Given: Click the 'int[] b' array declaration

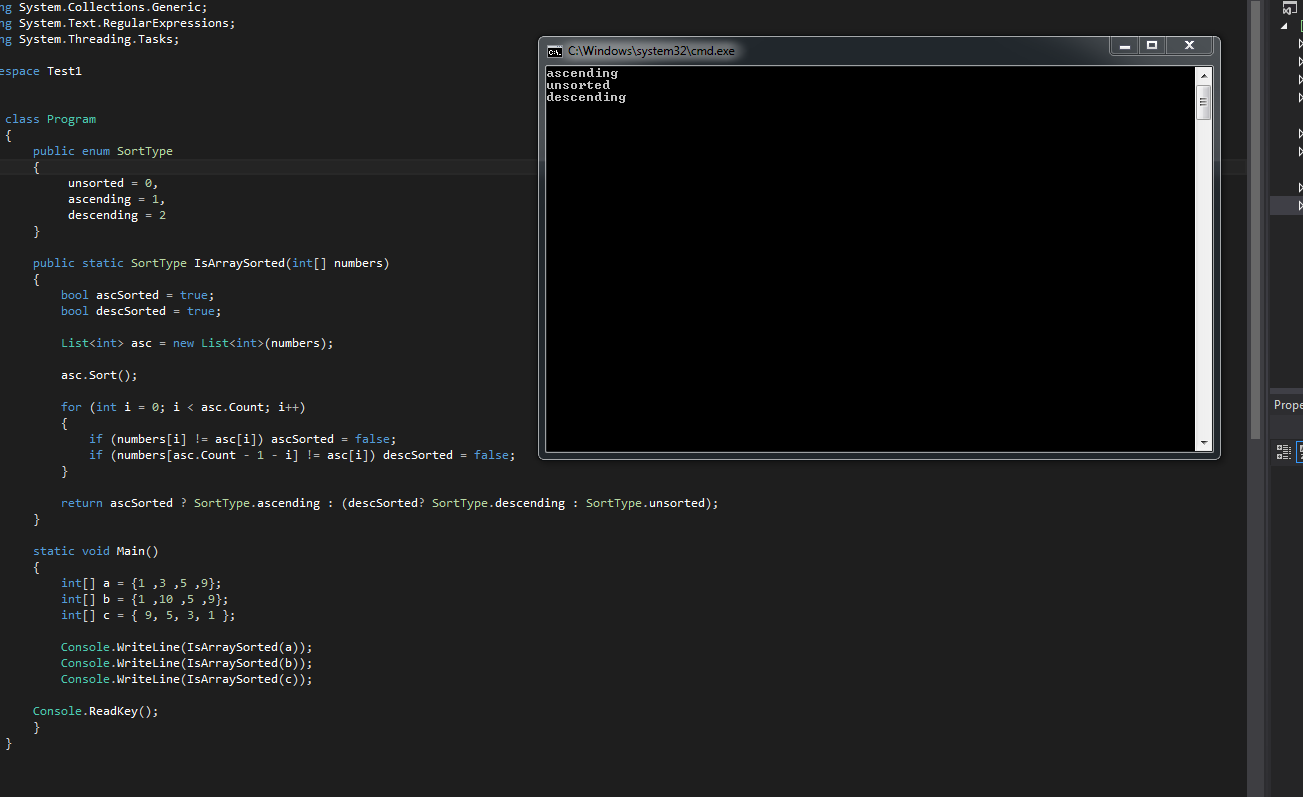Looking at the screenshot, I should tap(145, 599).
